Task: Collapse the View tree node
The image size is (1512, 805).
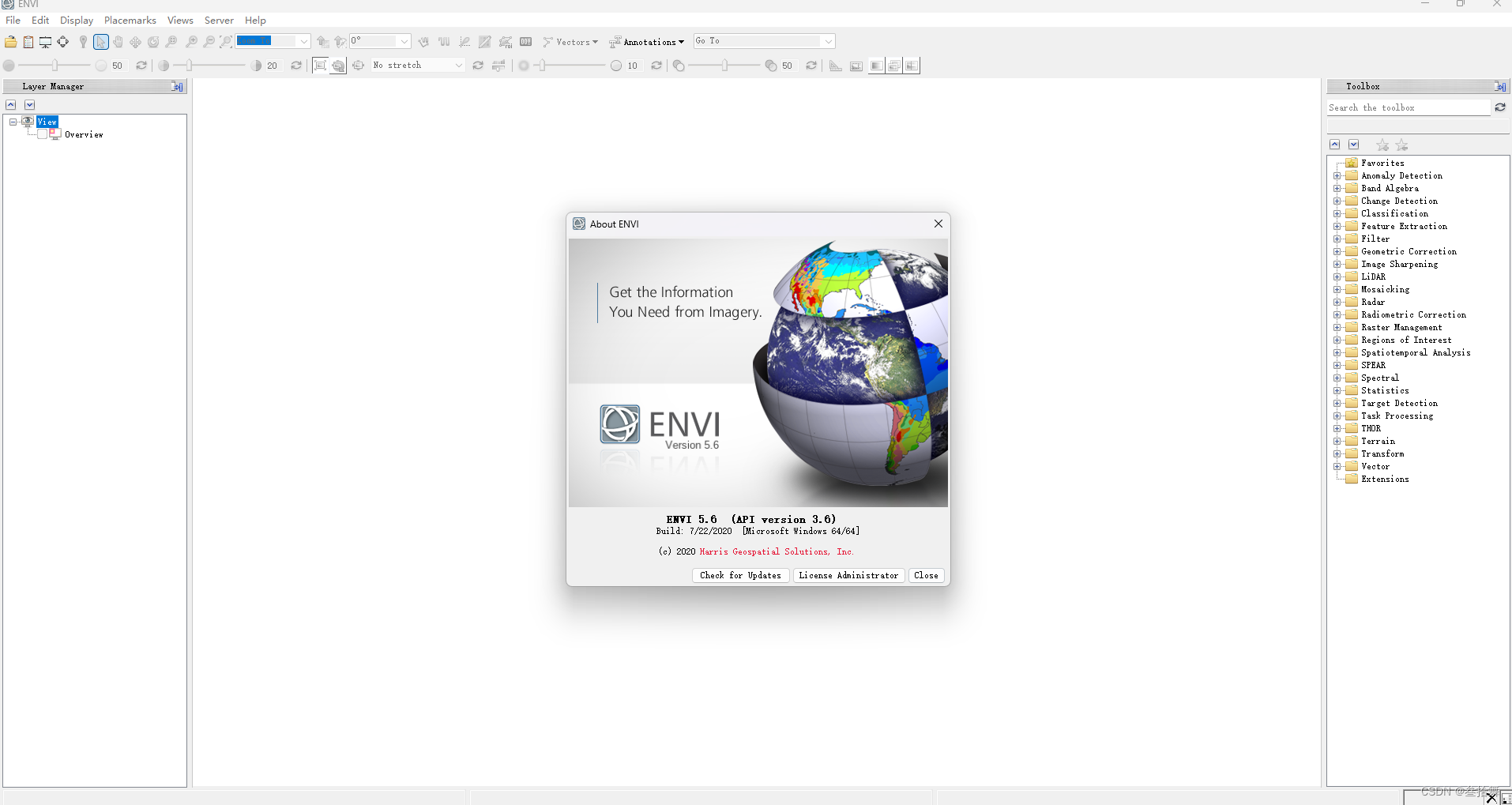Action: point(13,122)
